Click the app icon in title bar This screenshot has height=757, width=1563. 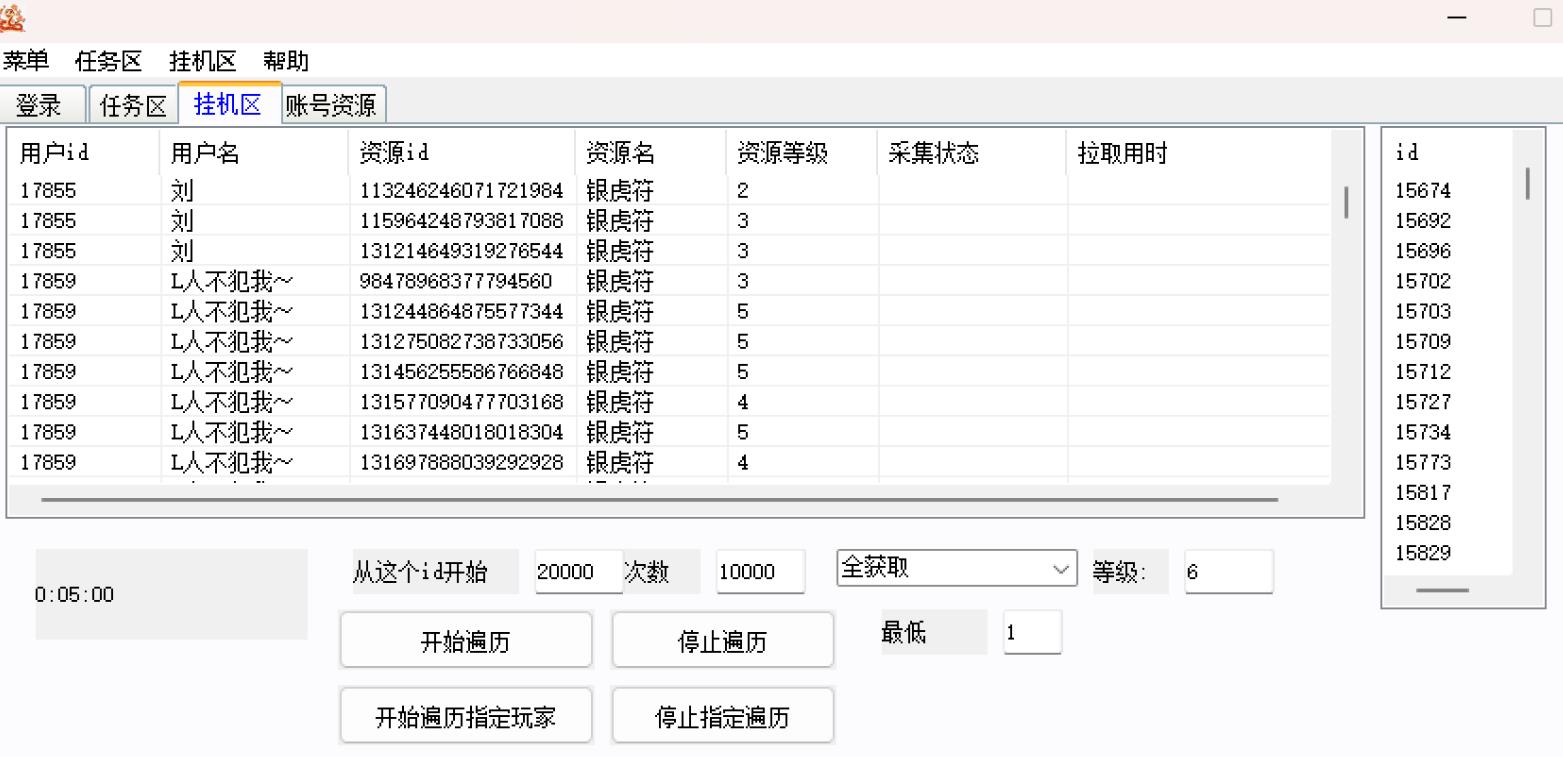pos(14,17)
